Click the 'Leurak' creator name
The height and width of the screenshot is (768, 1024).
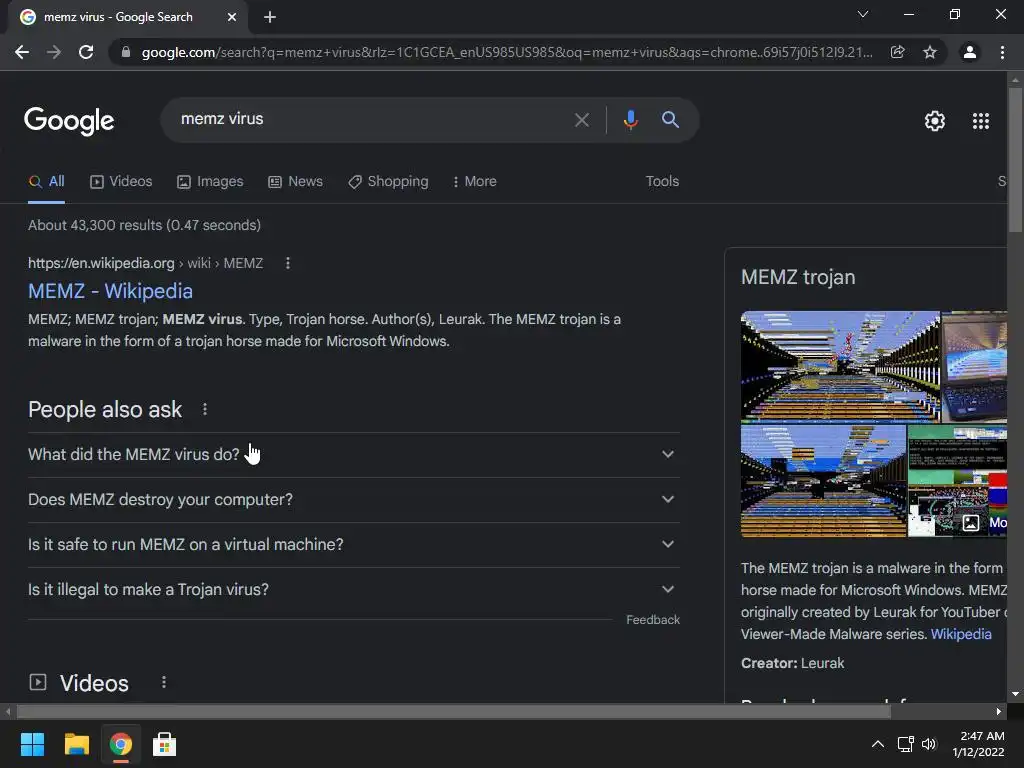point(822,663)
